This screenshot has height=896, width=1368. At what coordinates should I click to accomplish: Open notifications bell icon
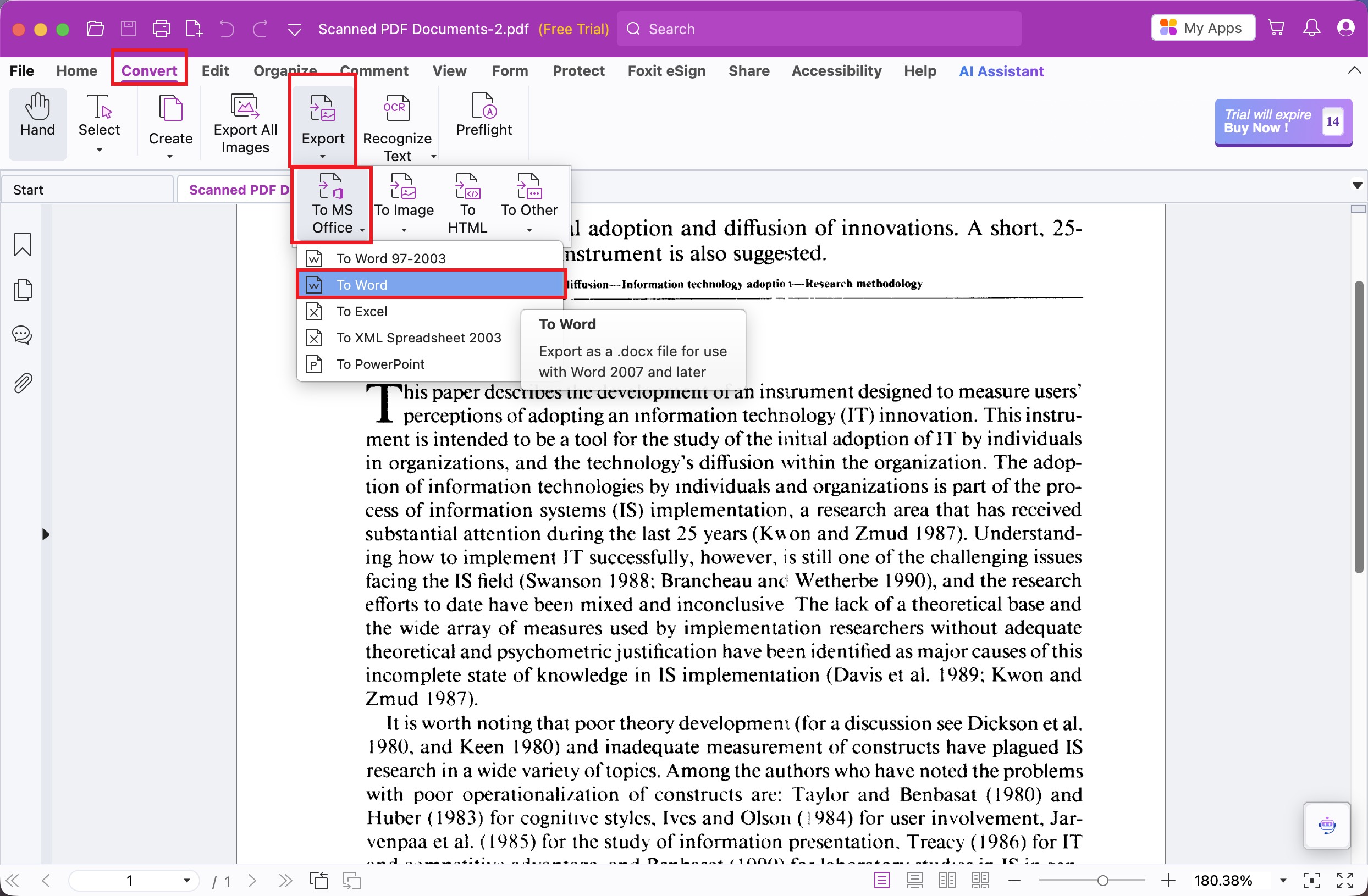pos(1311,27)
